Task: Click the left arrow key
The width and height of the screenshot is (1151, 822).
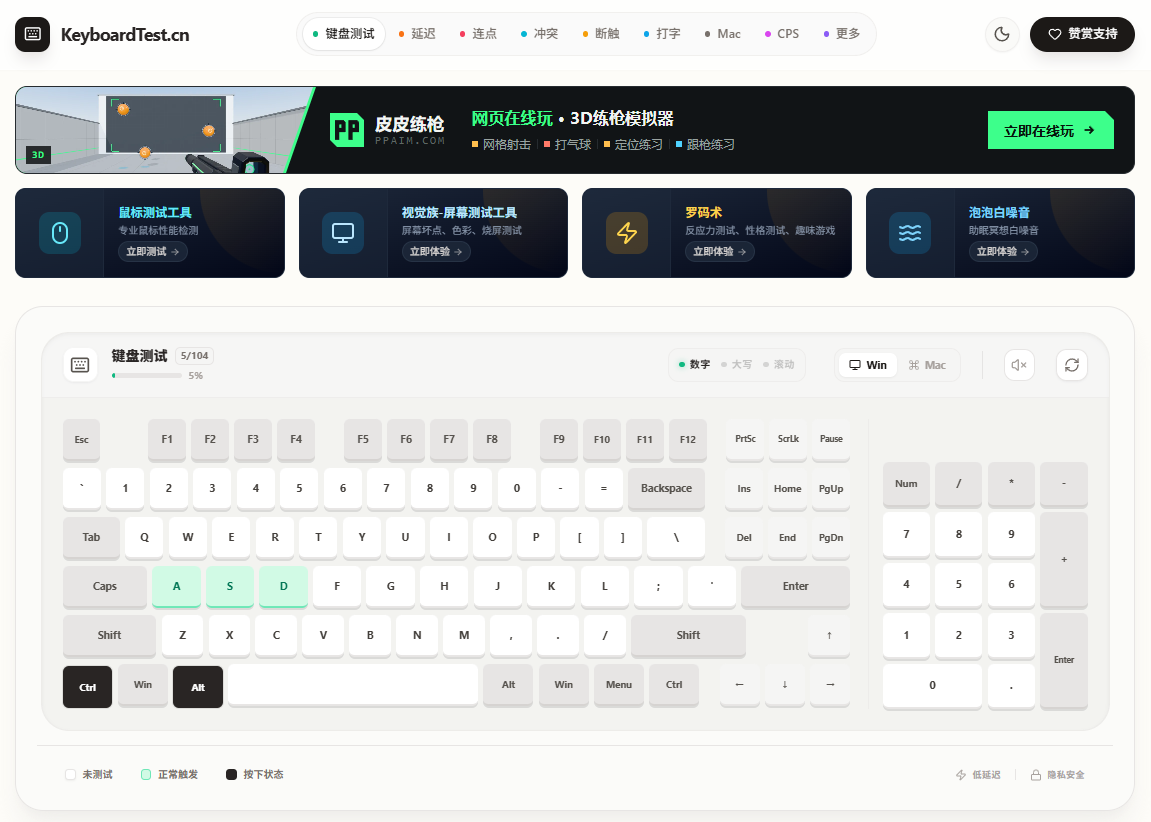Action: click(739, 685)
